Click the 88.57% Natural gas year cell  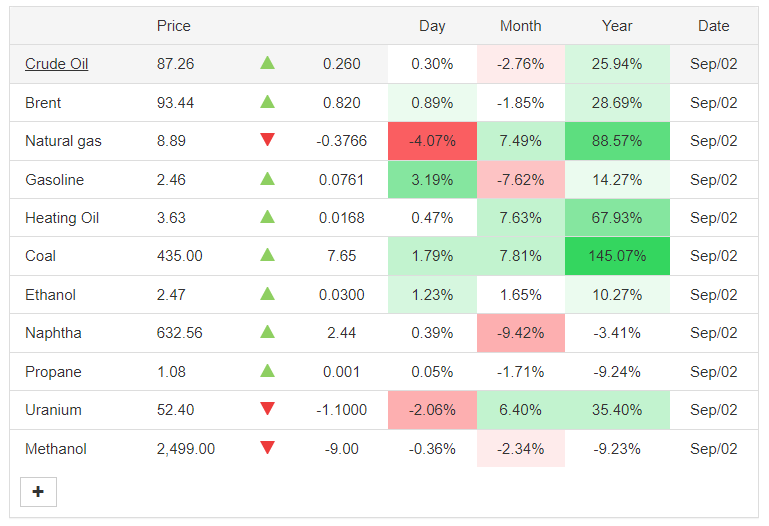617,141
